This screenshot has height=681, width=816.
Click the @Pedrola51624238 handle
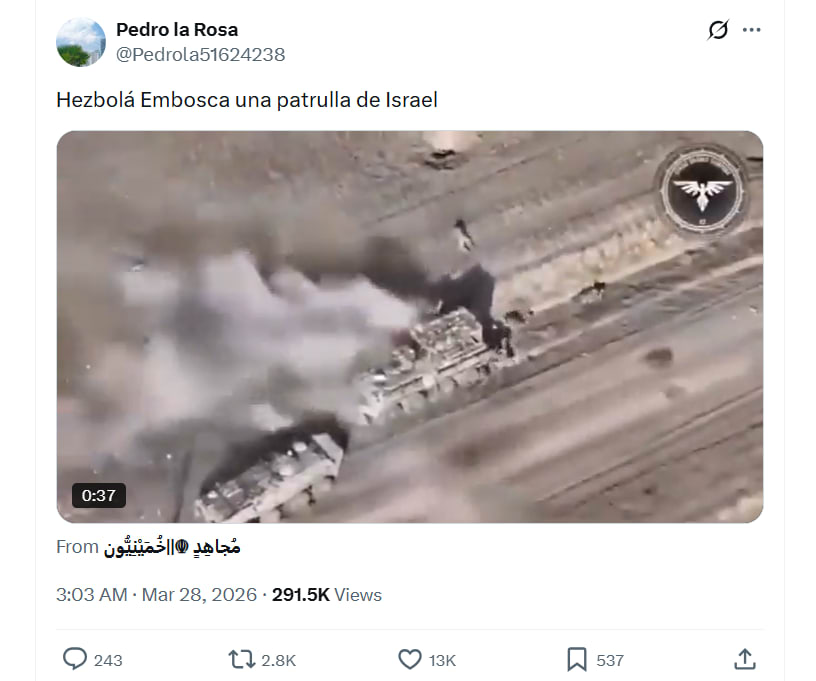point(200,55)
